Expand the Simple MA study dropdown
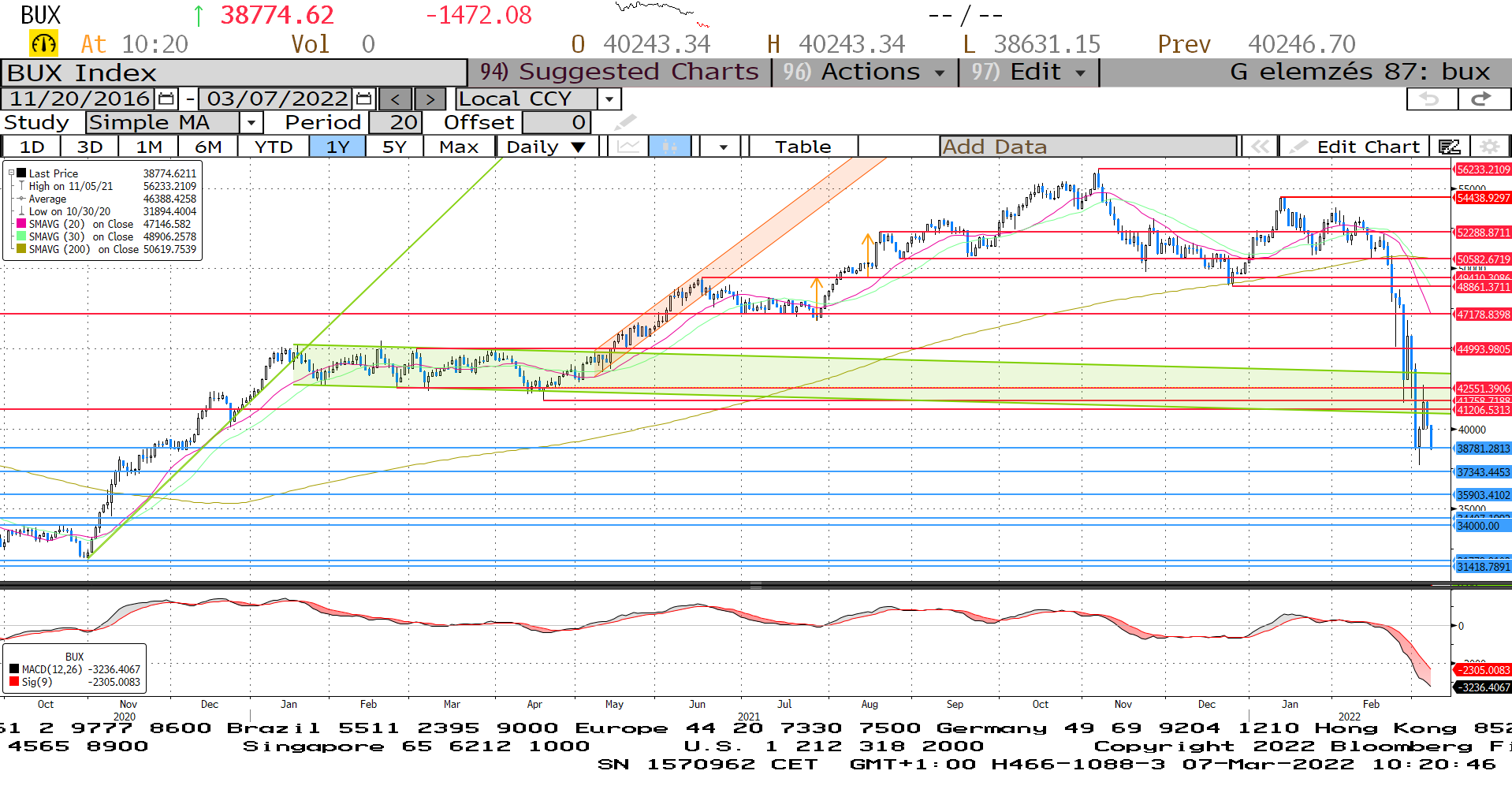1512x808 pixels. tap(251, 122)
